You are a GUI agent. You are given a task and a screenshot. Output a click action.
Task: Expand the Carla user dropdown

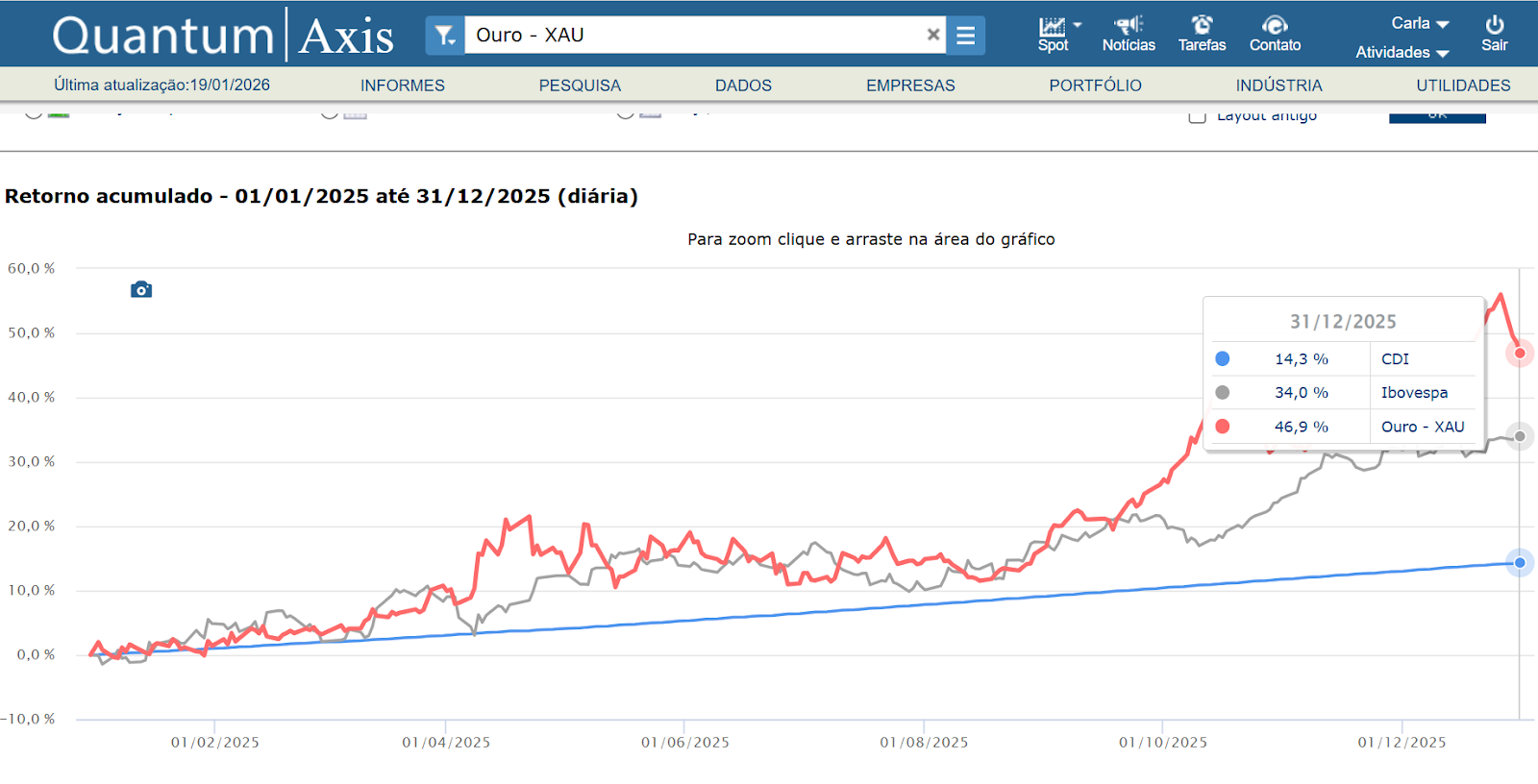[x=1419, y=23]
